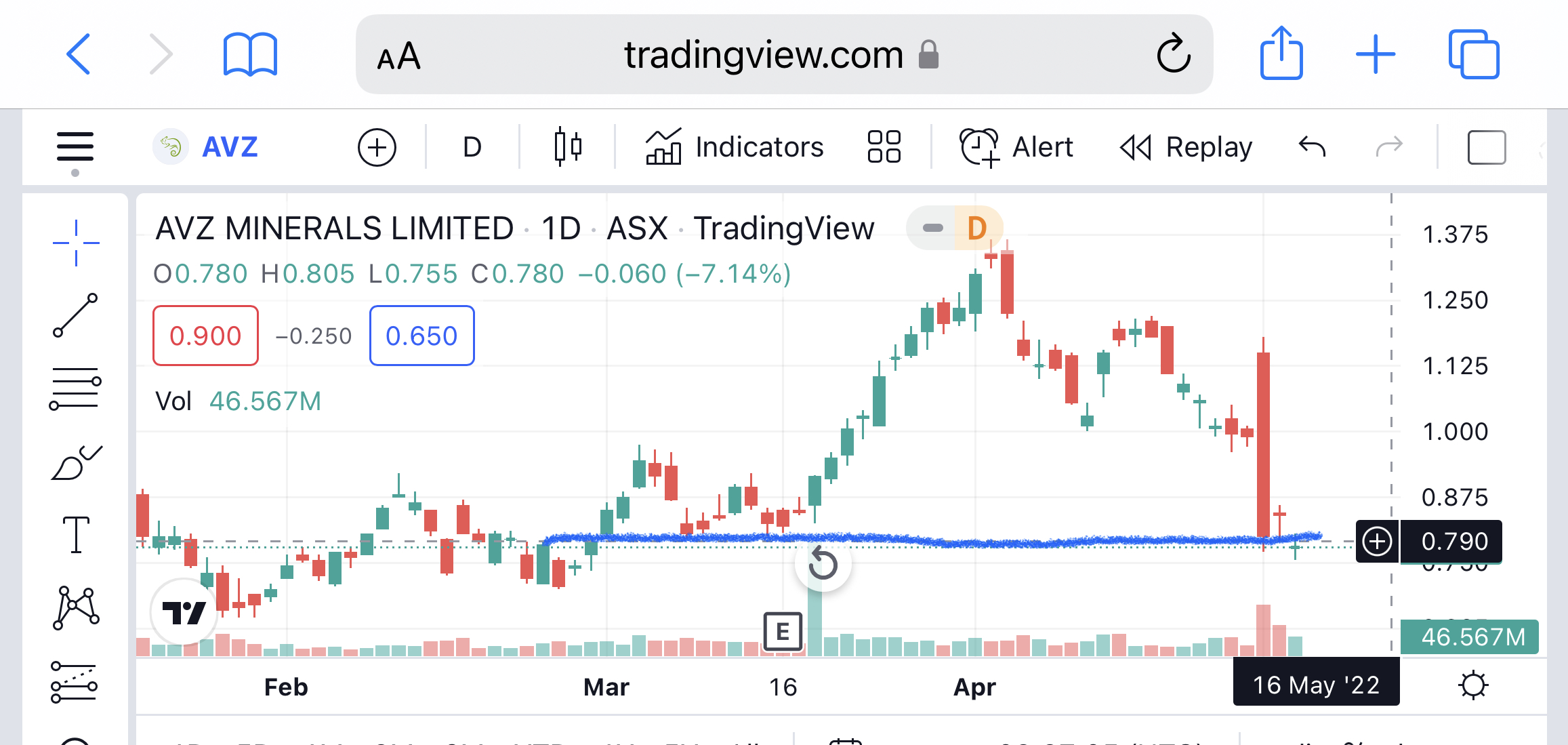Viewport: 1568px width, 745px height.
Task: Toggle fullscreen mode rectangle icon
Action: point(1486,147)
